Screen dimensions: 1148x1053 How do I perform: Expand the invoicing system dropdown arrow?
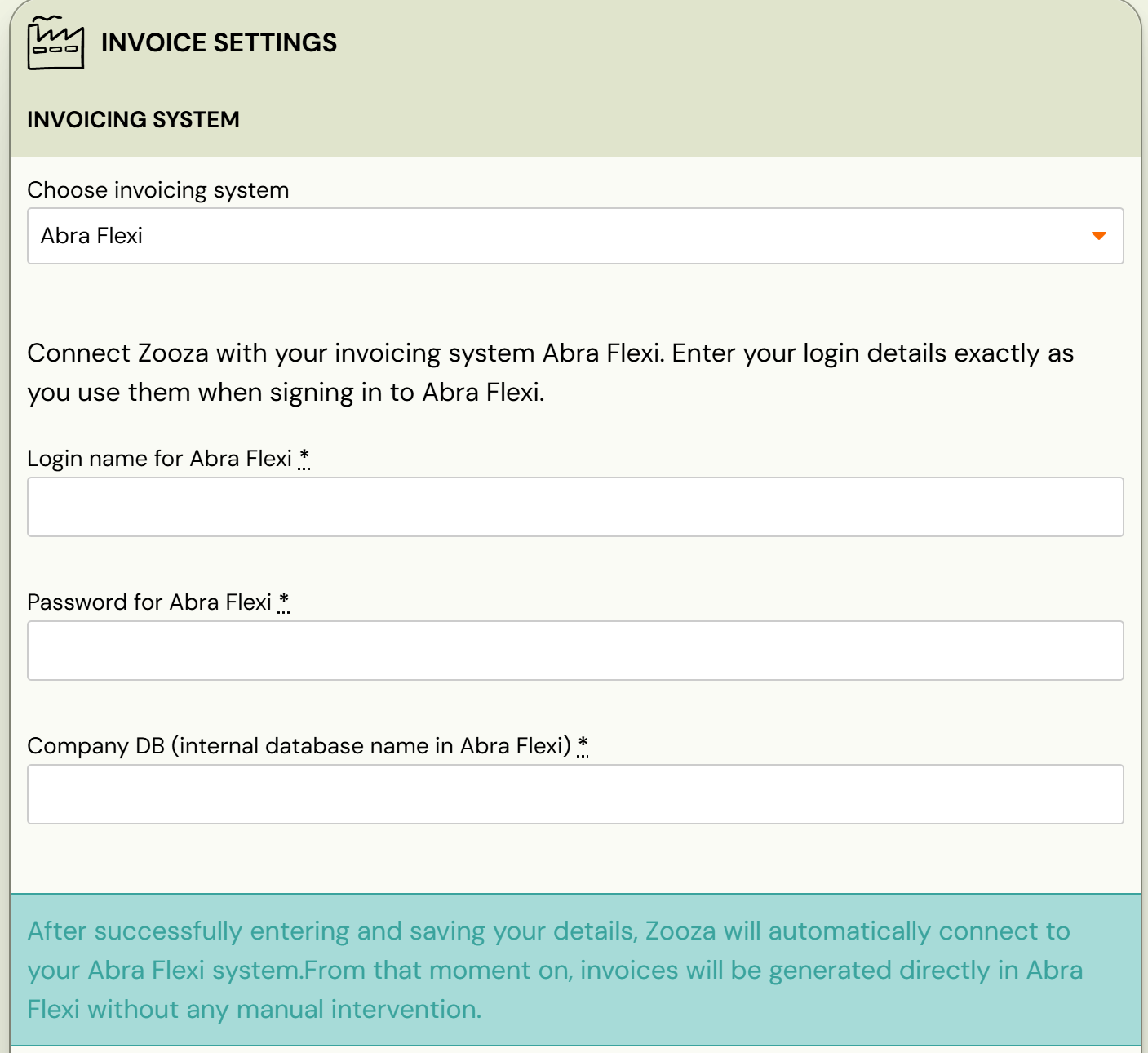point(1098,236)
